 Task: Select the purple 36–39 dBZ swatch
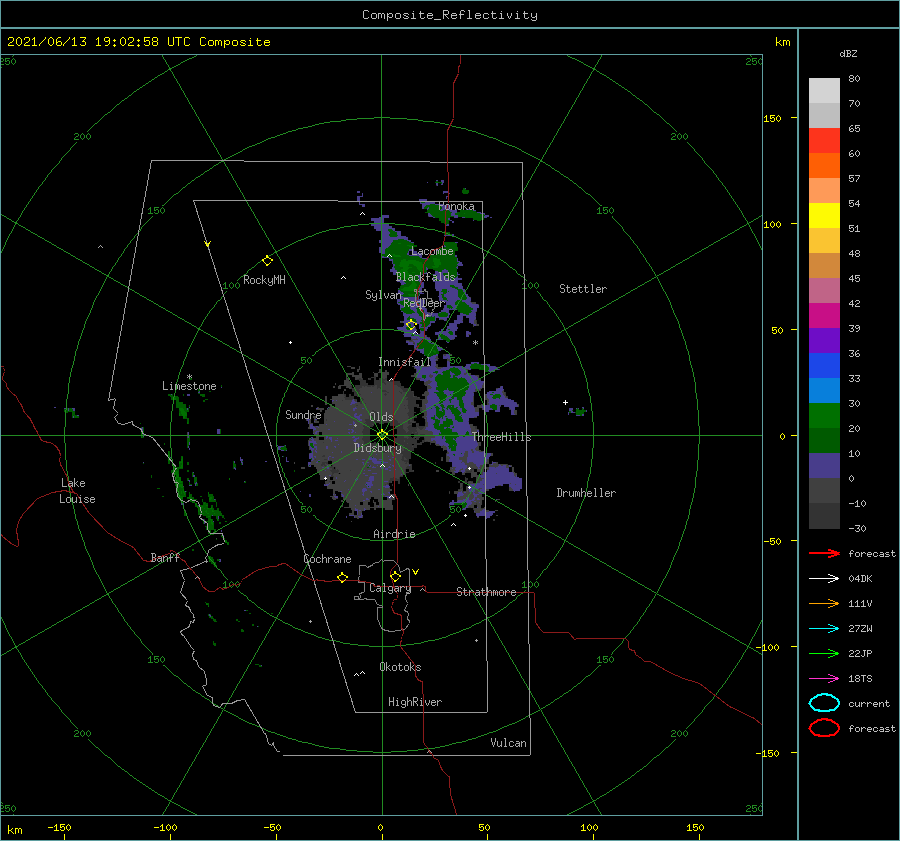click(824, 340)
